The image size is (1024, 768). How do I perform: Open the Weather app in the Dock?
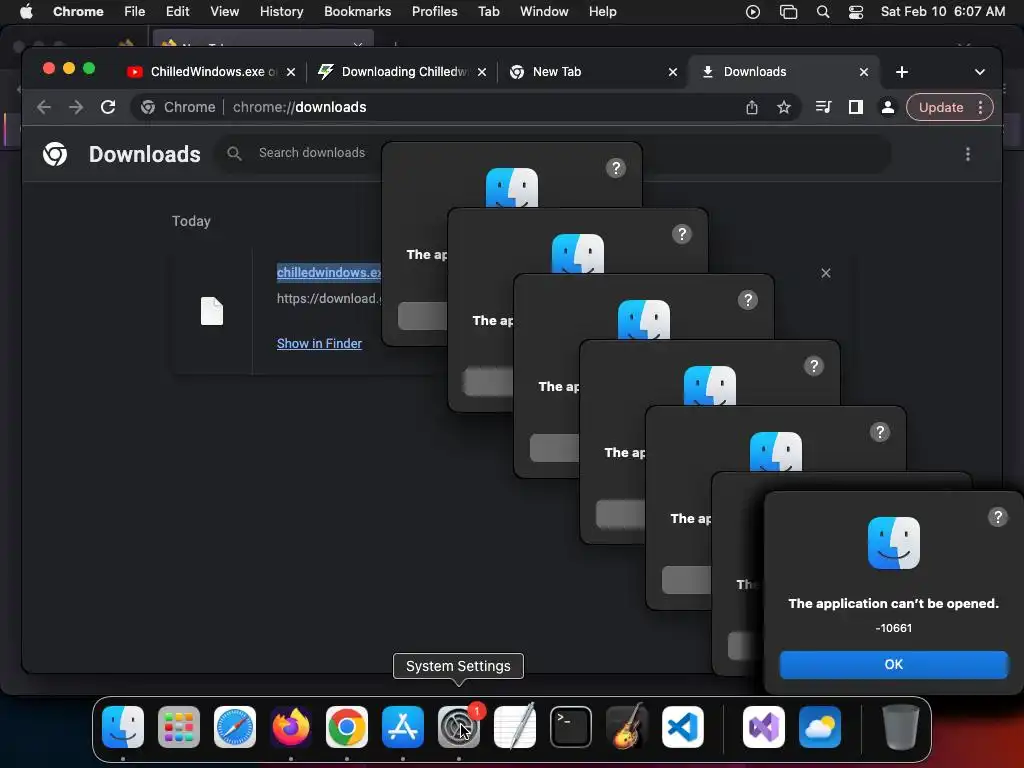pos(820,727)
